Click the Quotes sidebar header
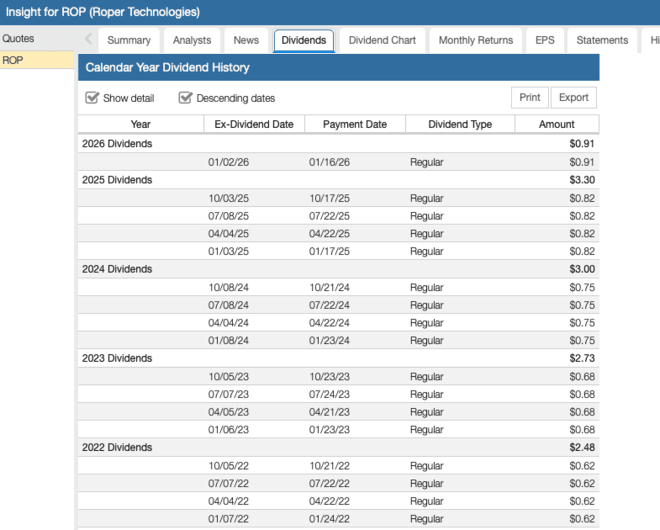 [x=18, y=38]
